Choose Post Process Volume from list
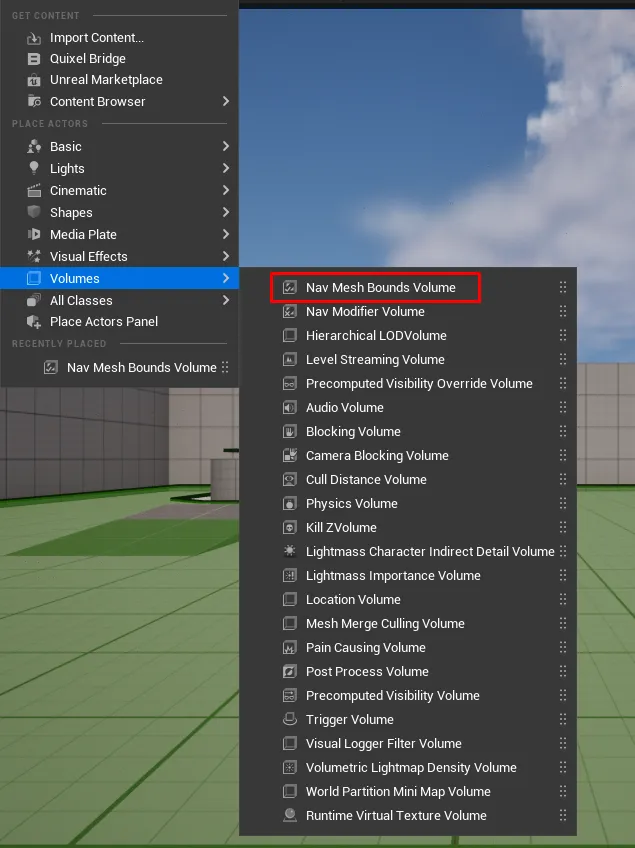The height and width of the screenshot is (848, 635). click(x=367, y=672)
